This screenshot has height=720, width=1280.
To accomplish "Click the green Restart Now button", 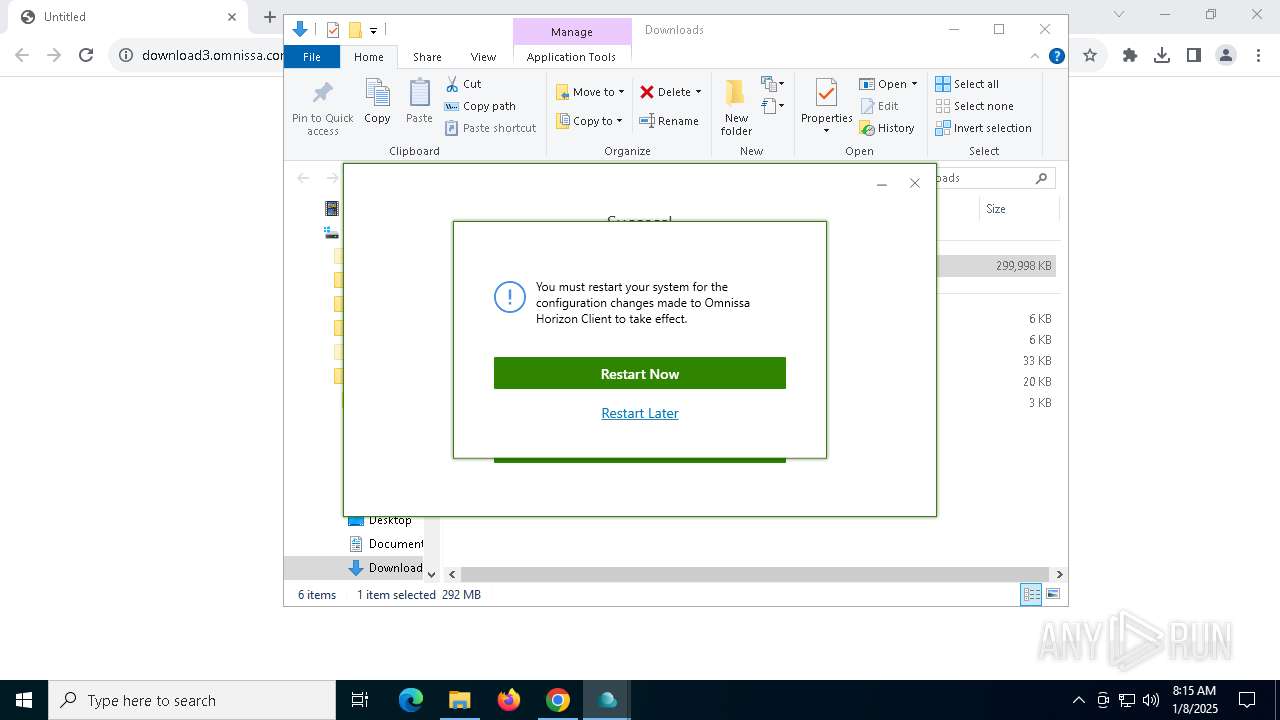I will pos(640,373).
